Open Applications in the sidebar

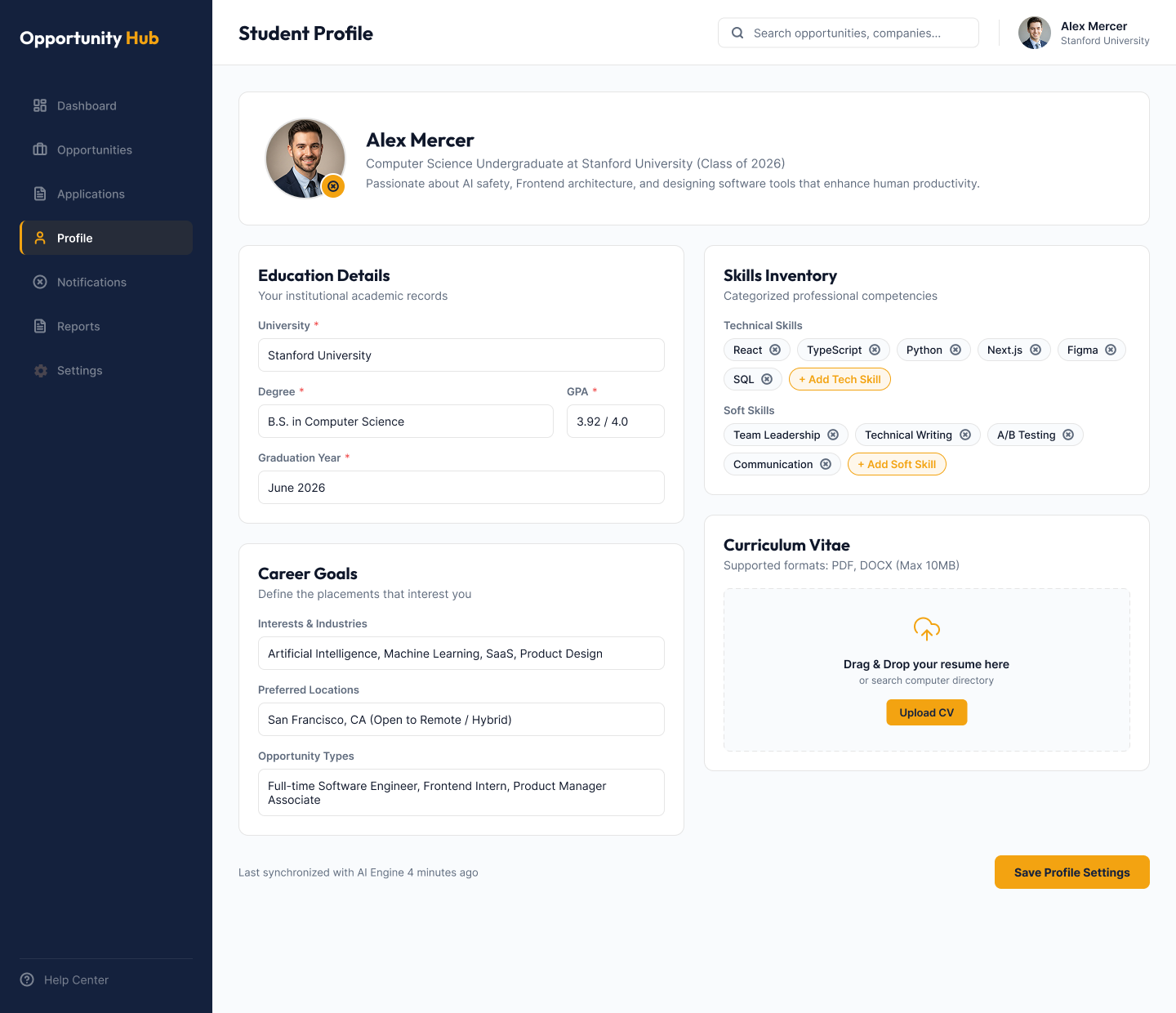(x=106, y=194)
